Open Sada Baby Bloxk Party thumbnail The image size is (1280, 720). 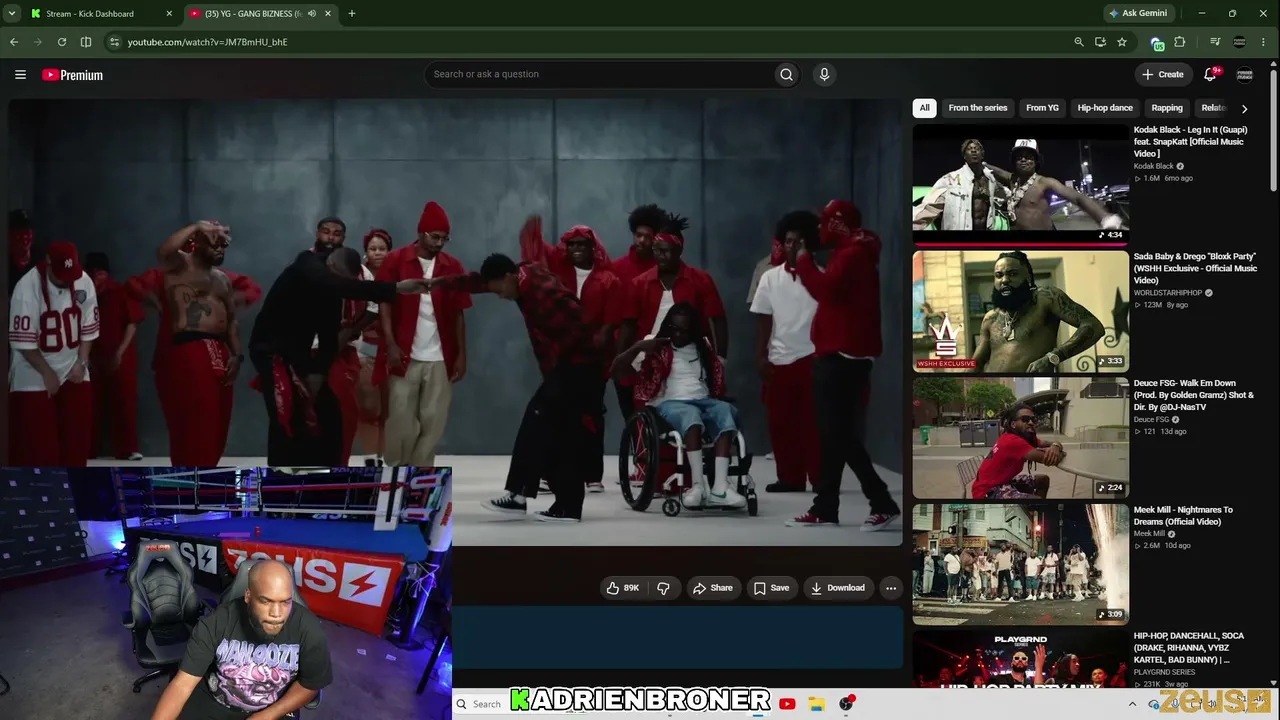(x=1020, y=311)
